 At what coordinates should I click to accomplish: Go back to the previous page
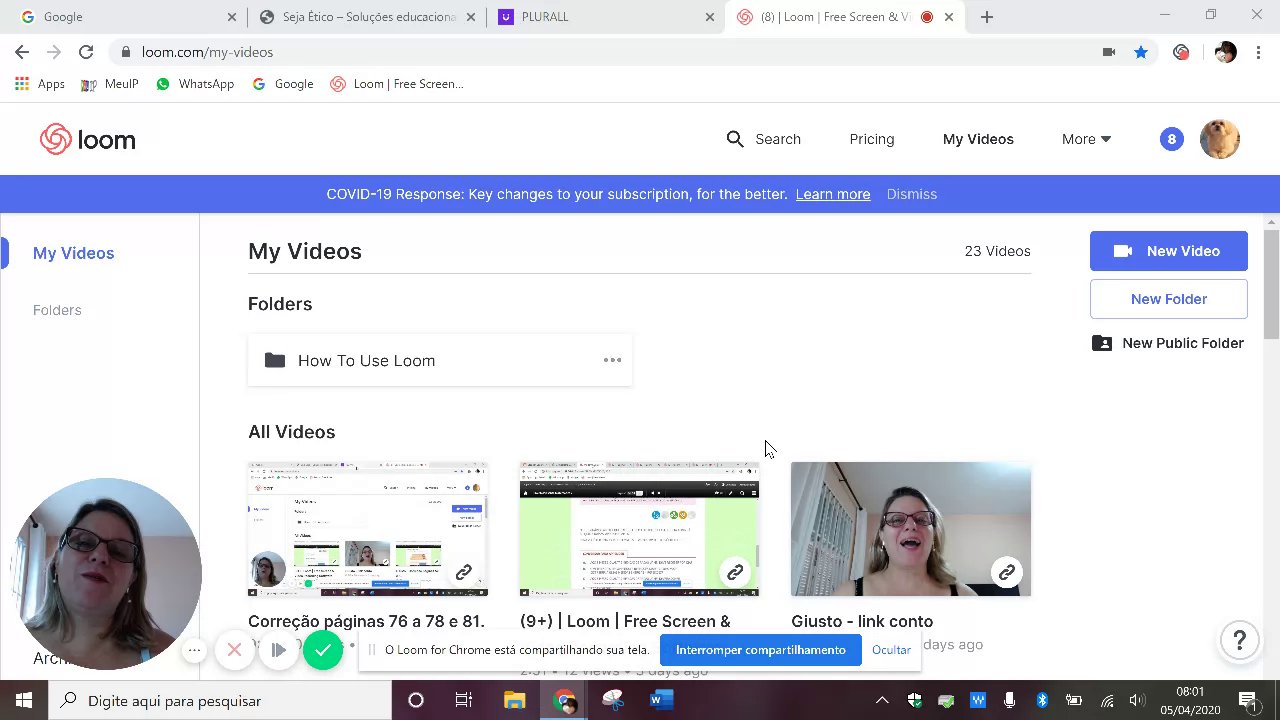[x=22, y=52]
